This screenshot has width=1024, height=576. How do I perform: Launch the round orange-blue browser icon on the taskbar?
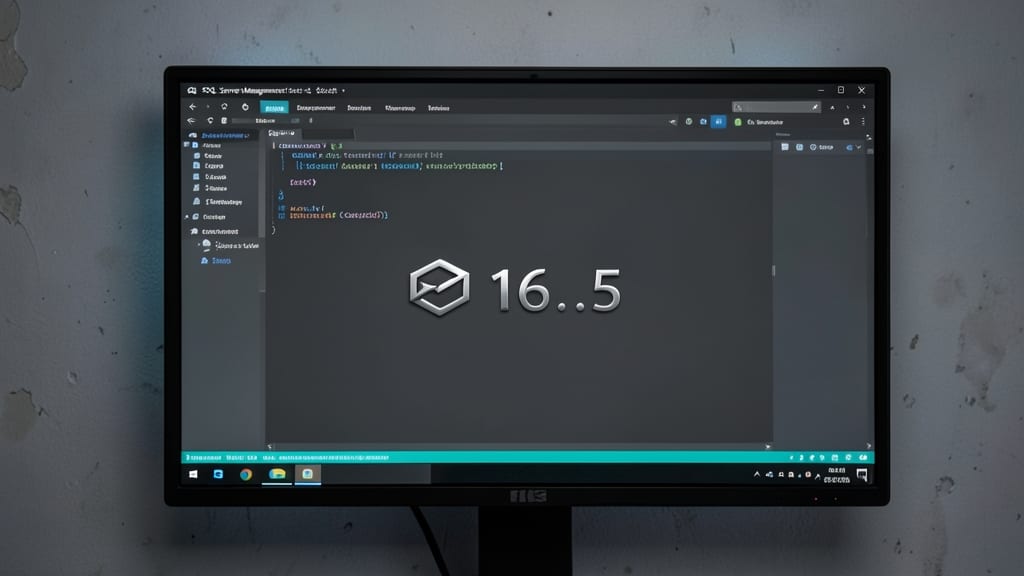(246, 475)
